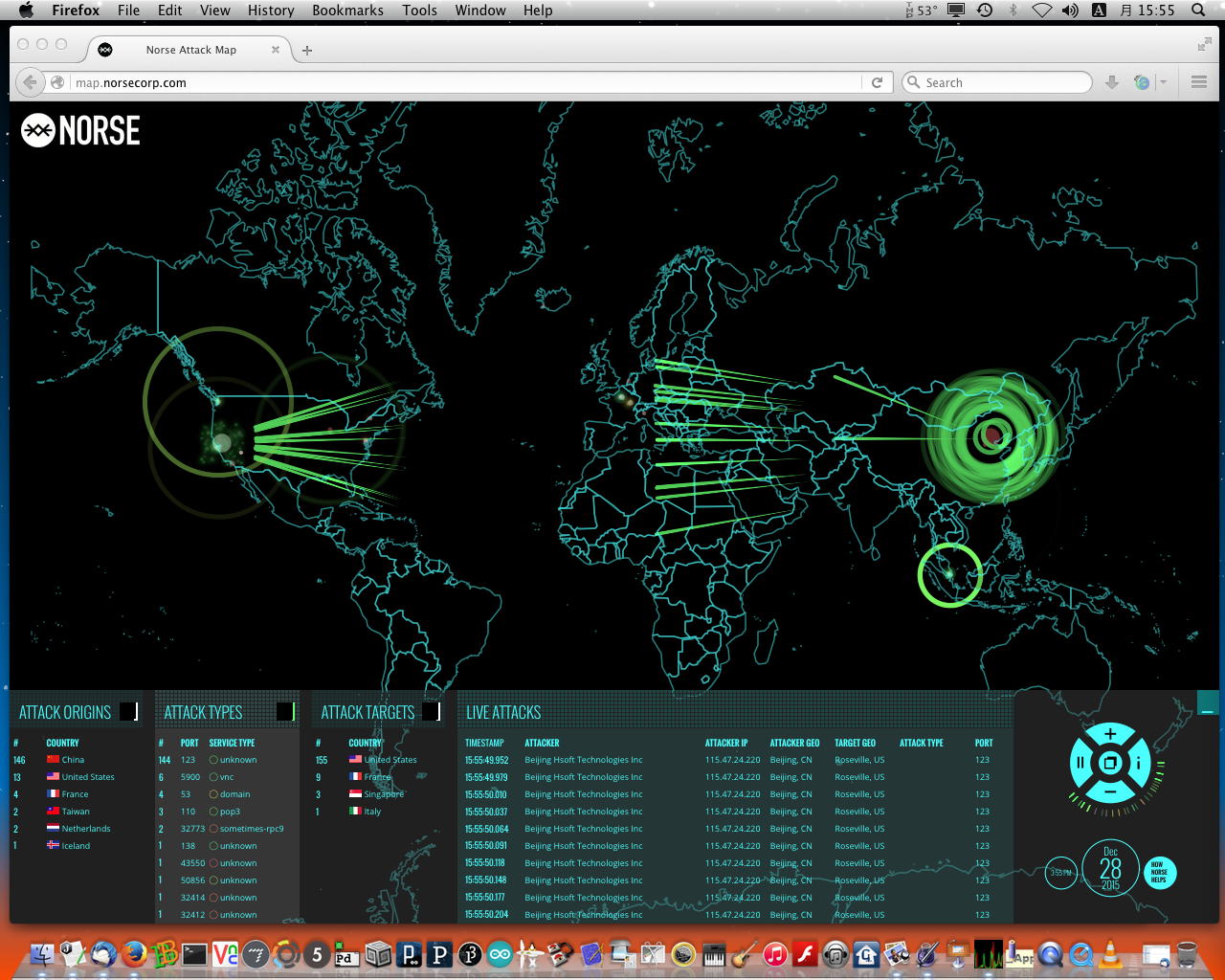
Task: Click the Norse logo on the map
Action: (x=80, y=130)
